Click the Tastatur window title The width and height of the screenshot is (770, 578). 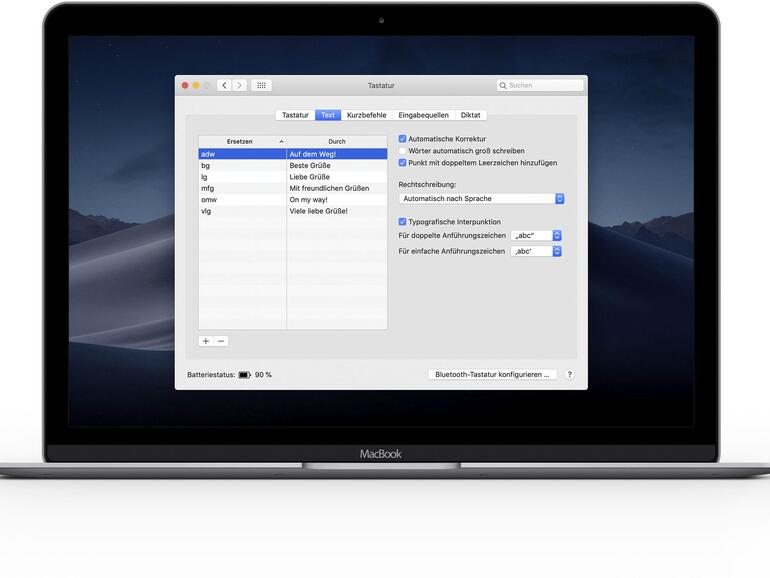[381, 85]
